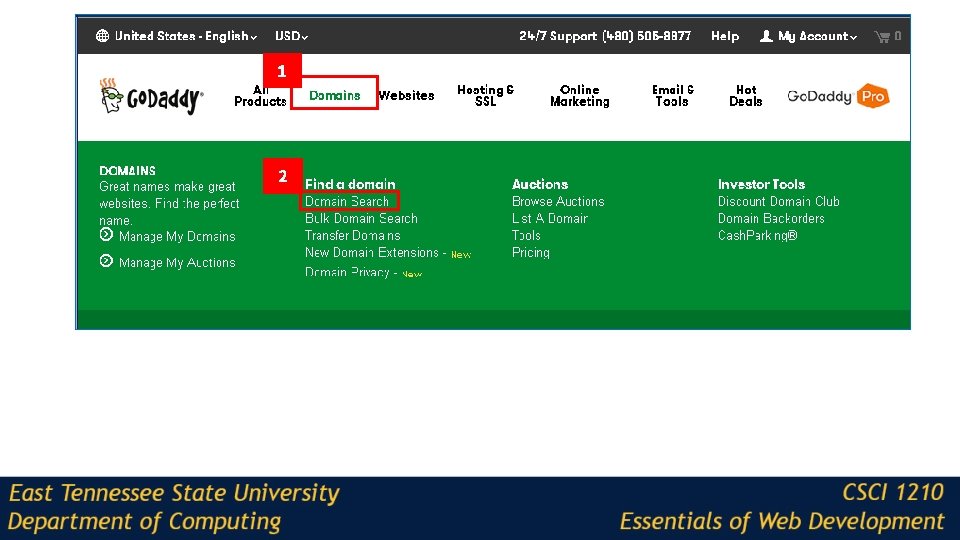Click Transfer Domains link

click(353, 236)
